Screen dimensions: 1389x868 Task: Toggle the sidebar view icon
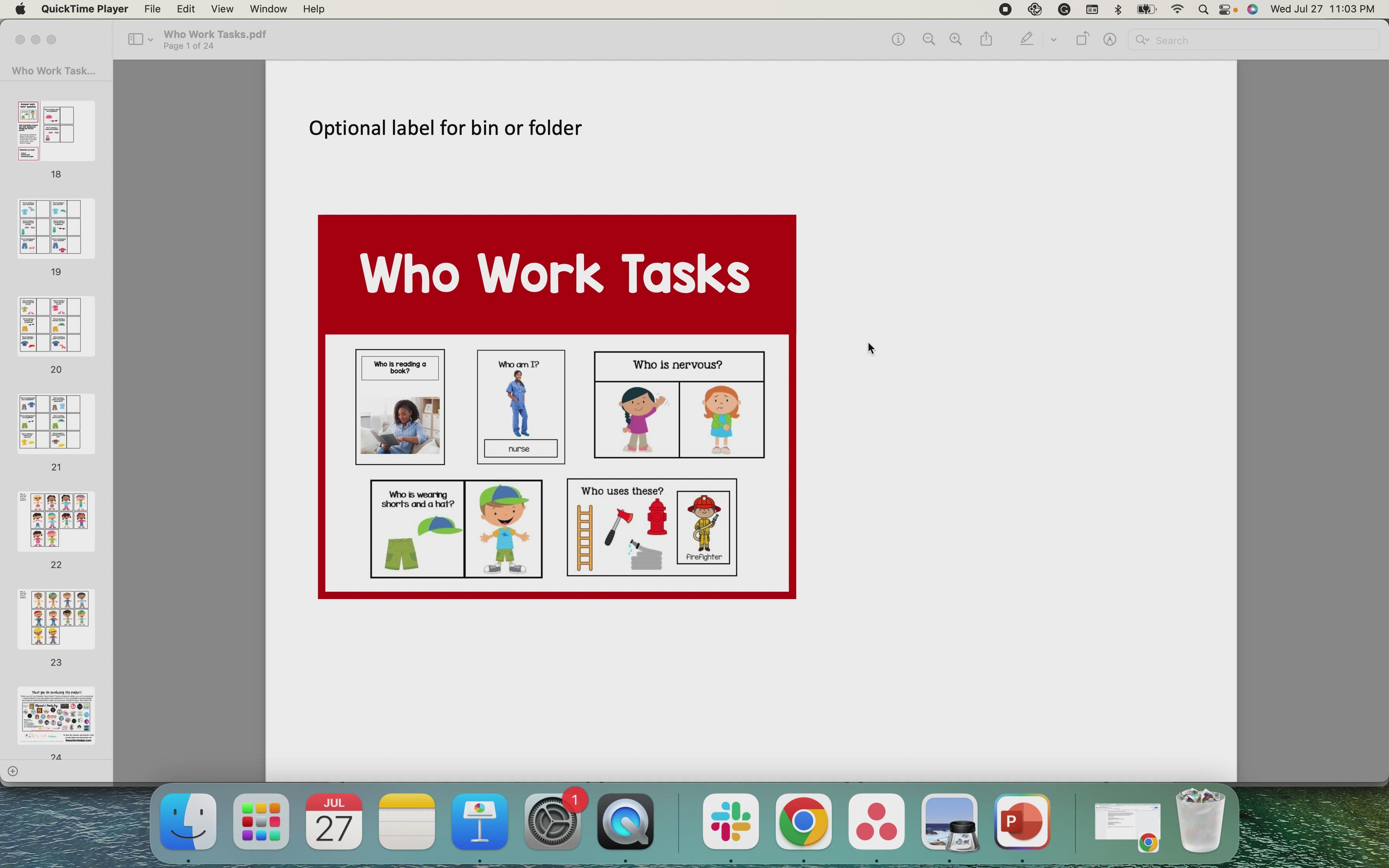[x=136, y=39]
